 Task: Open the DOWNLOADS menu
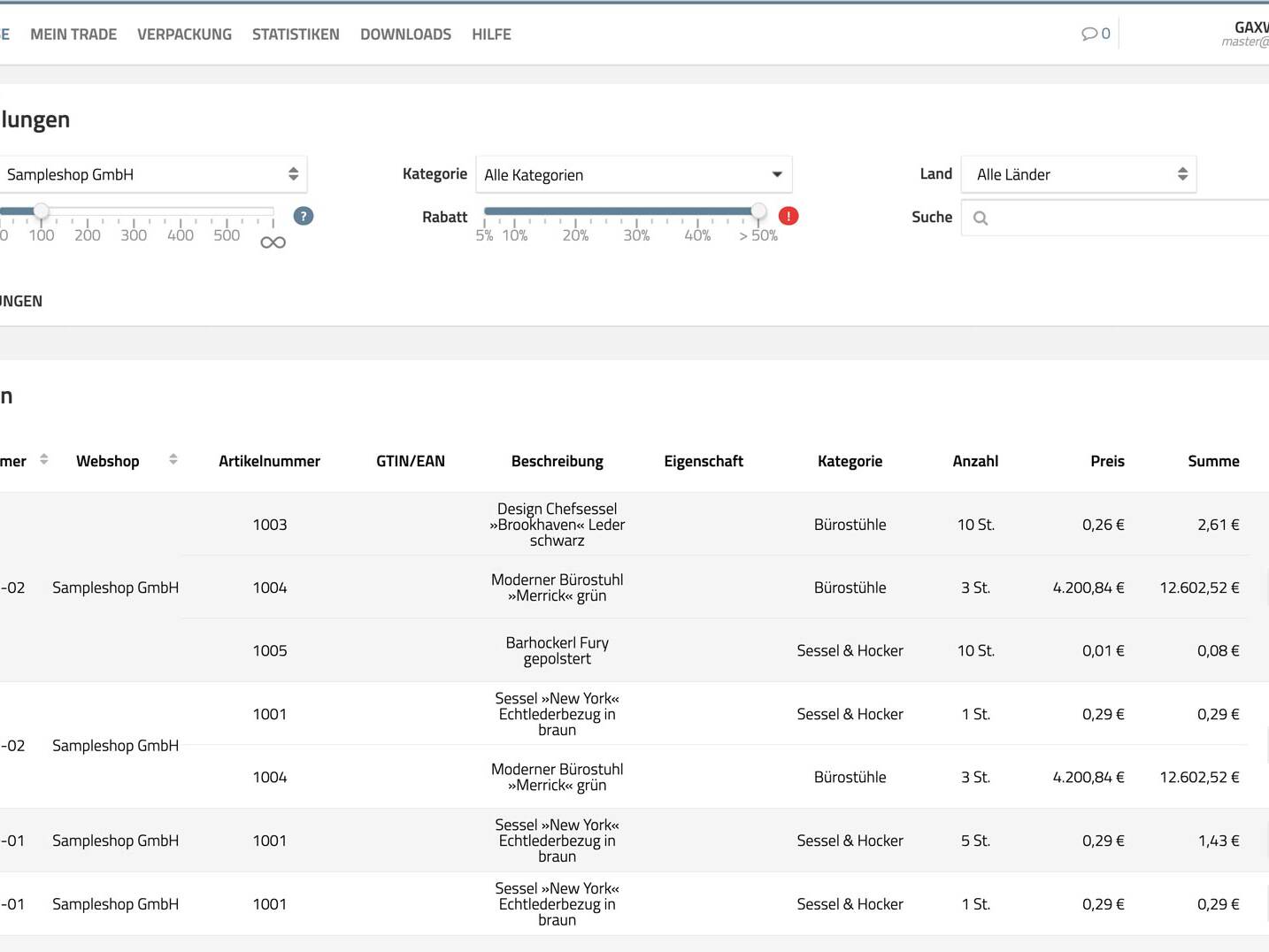click(405, 35)
